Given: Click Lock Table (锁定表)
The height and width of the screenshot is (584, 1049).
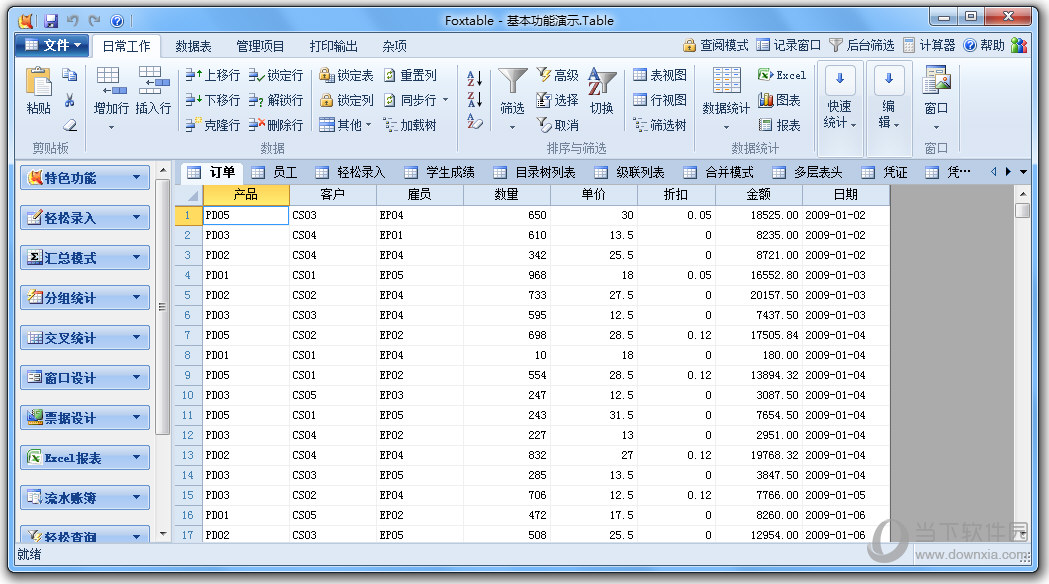Looking at the screenshot, I should (x=346, y=75).
